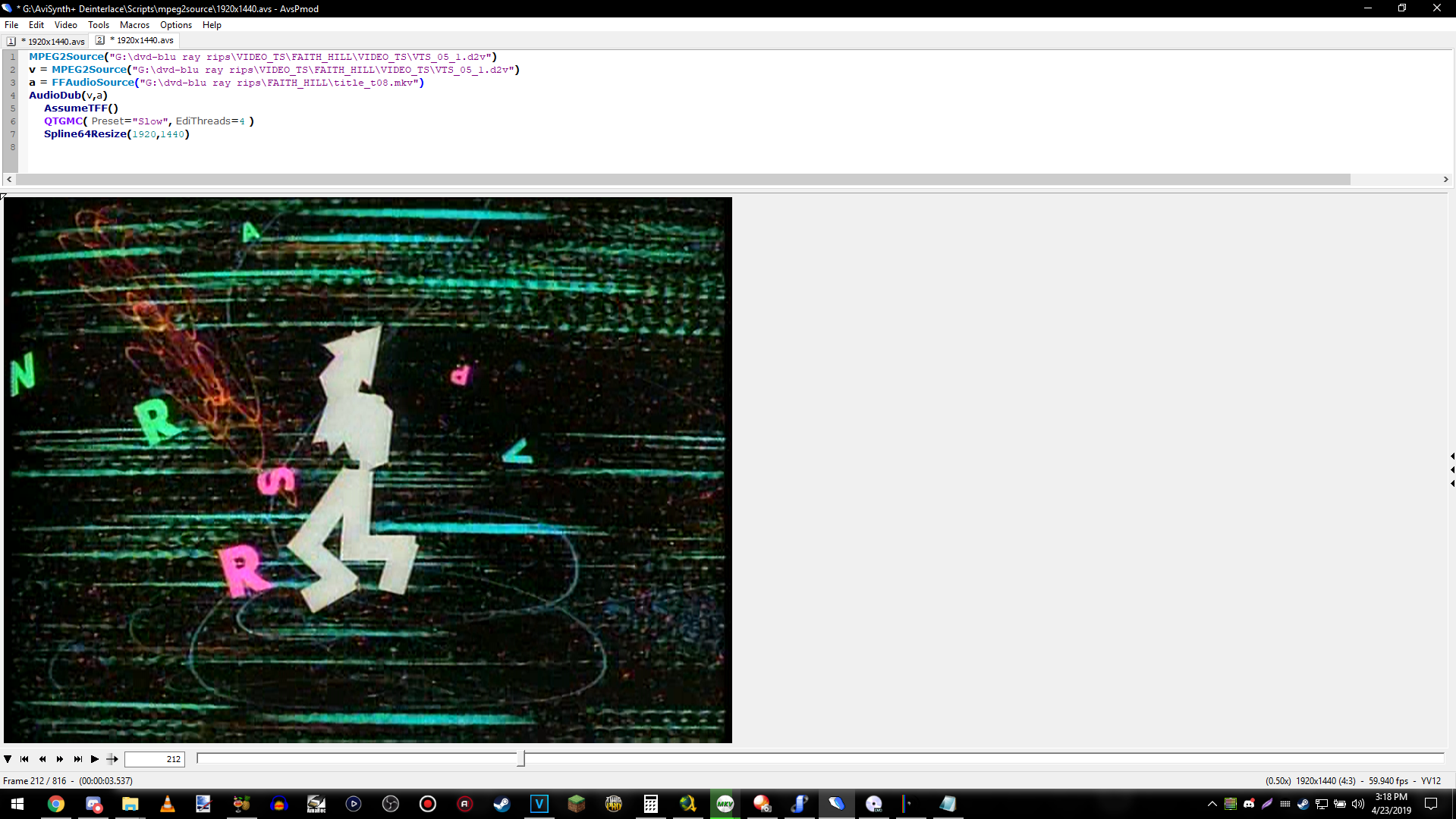Open Minecraft from the taskbar
Viewport: 1456px width, 819px height.
click(x=577, y=804)
